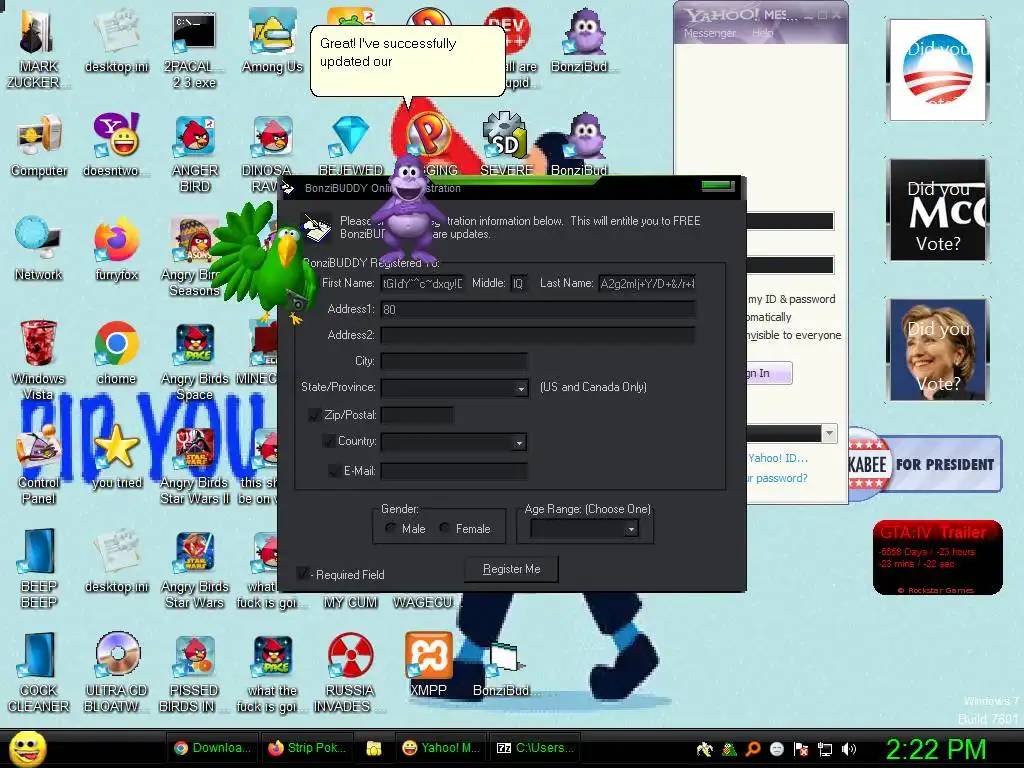Launch Angry Birds Star Wars II shortcut
1024x768 pixels.
pyautogui.click(x=195, y=466)
